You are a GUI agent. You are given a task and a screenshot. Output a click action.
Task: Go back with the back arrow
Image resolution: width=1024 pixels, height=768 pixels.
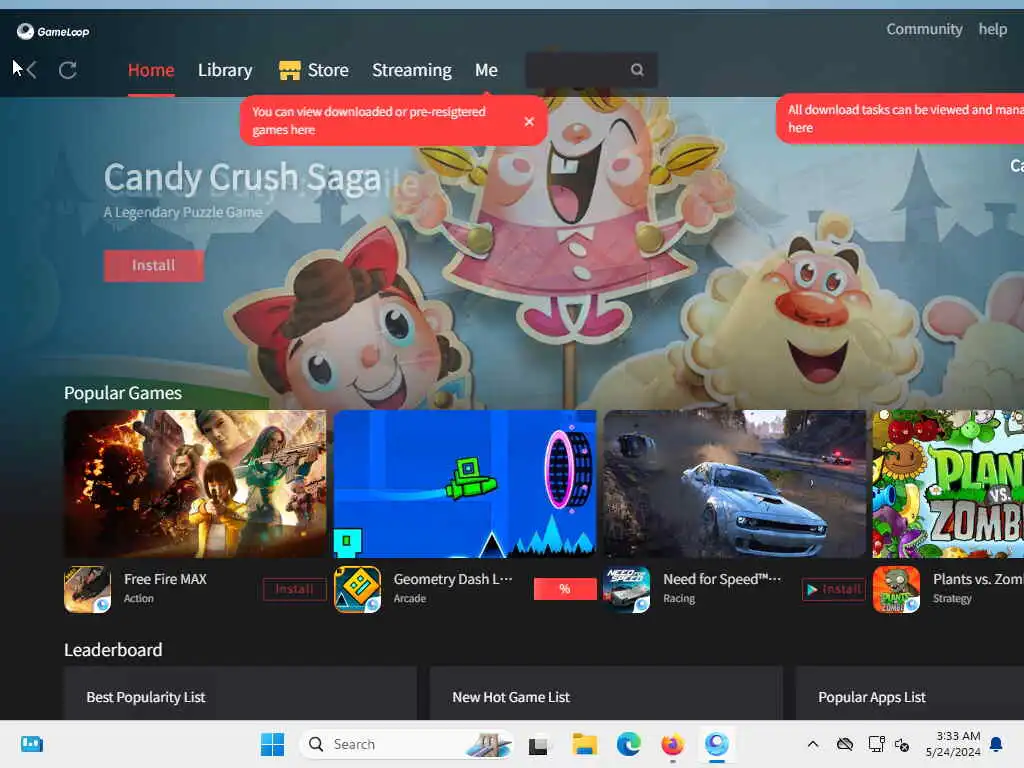[x=31, y=70]
